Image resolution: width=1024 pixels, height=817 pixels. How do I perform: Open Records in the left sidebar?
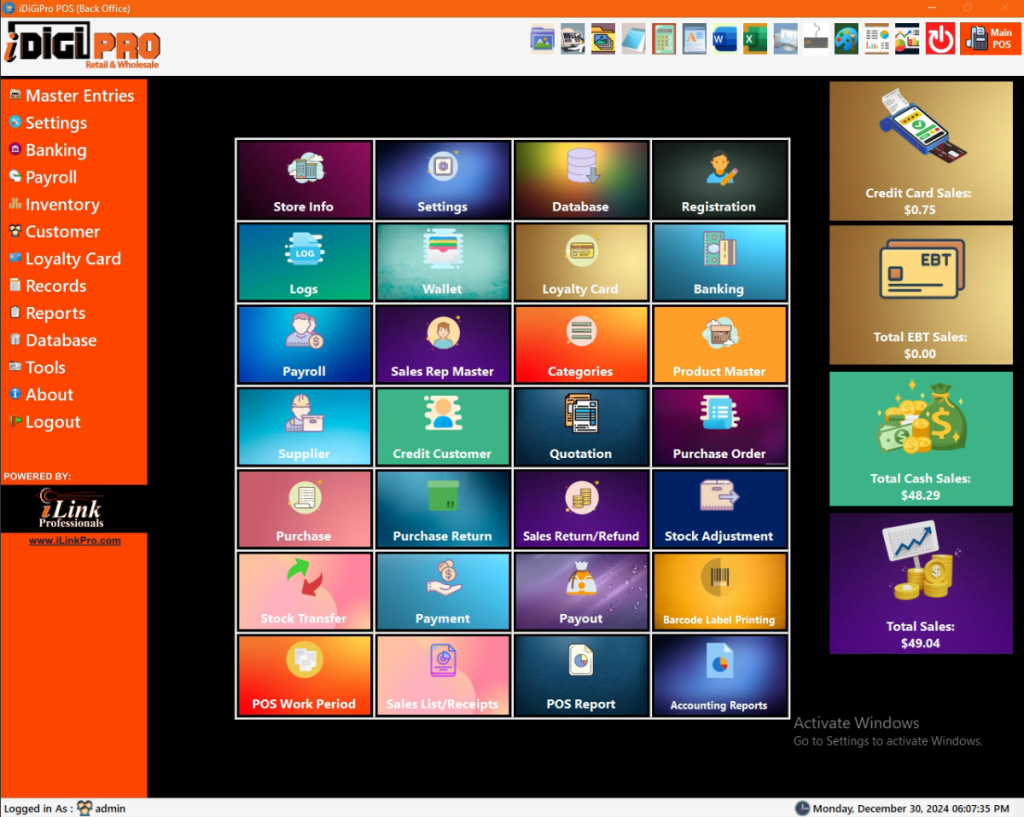click(48, 286)
